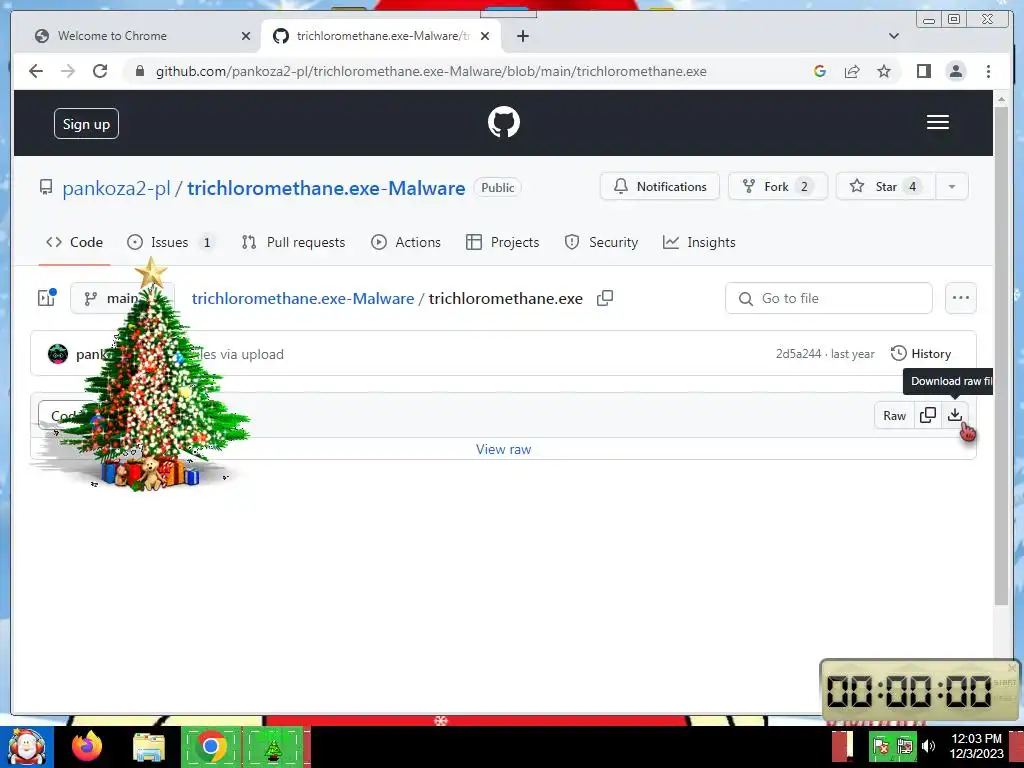
Task: Click the committer avatar image
Action: coord(58,354)
